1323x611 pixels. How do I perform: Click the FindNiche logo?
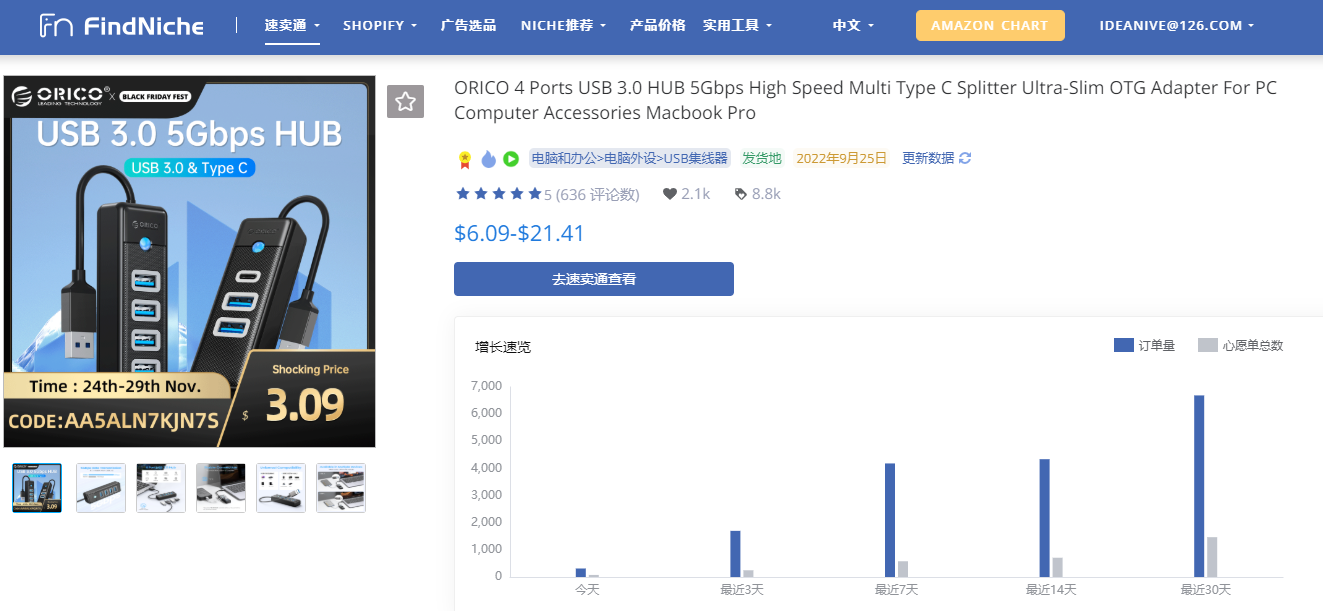click(121, 26)
